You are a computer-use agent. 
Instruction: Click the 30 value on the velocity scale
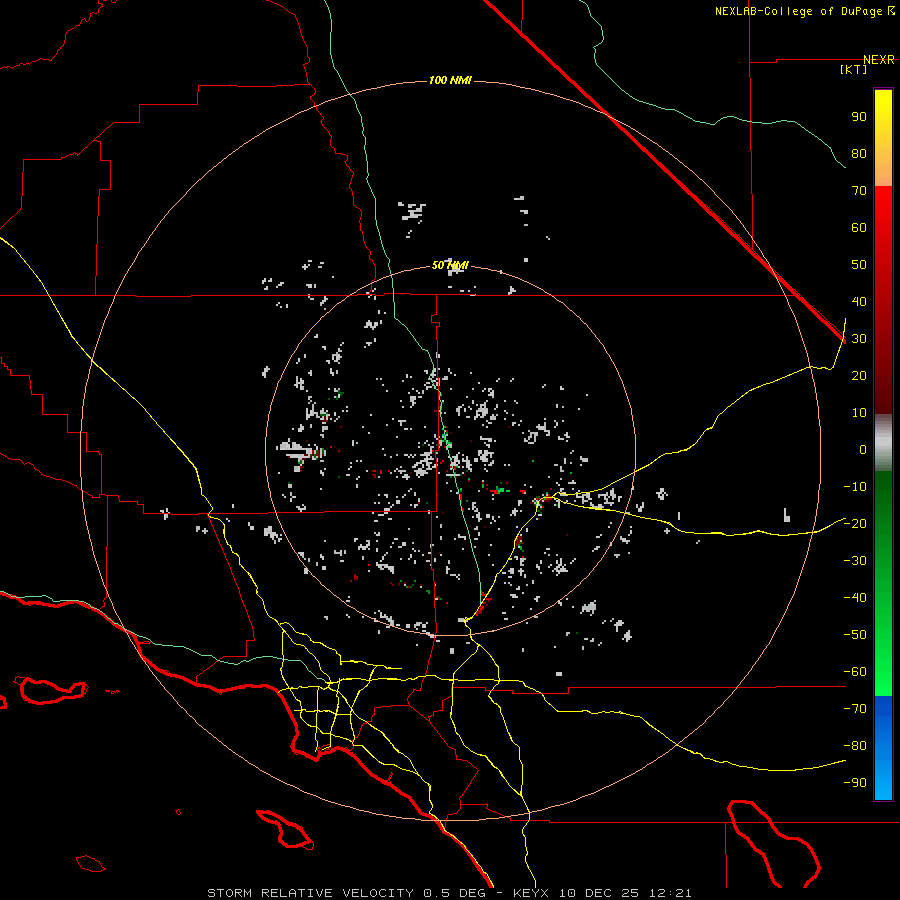[859, 339]
